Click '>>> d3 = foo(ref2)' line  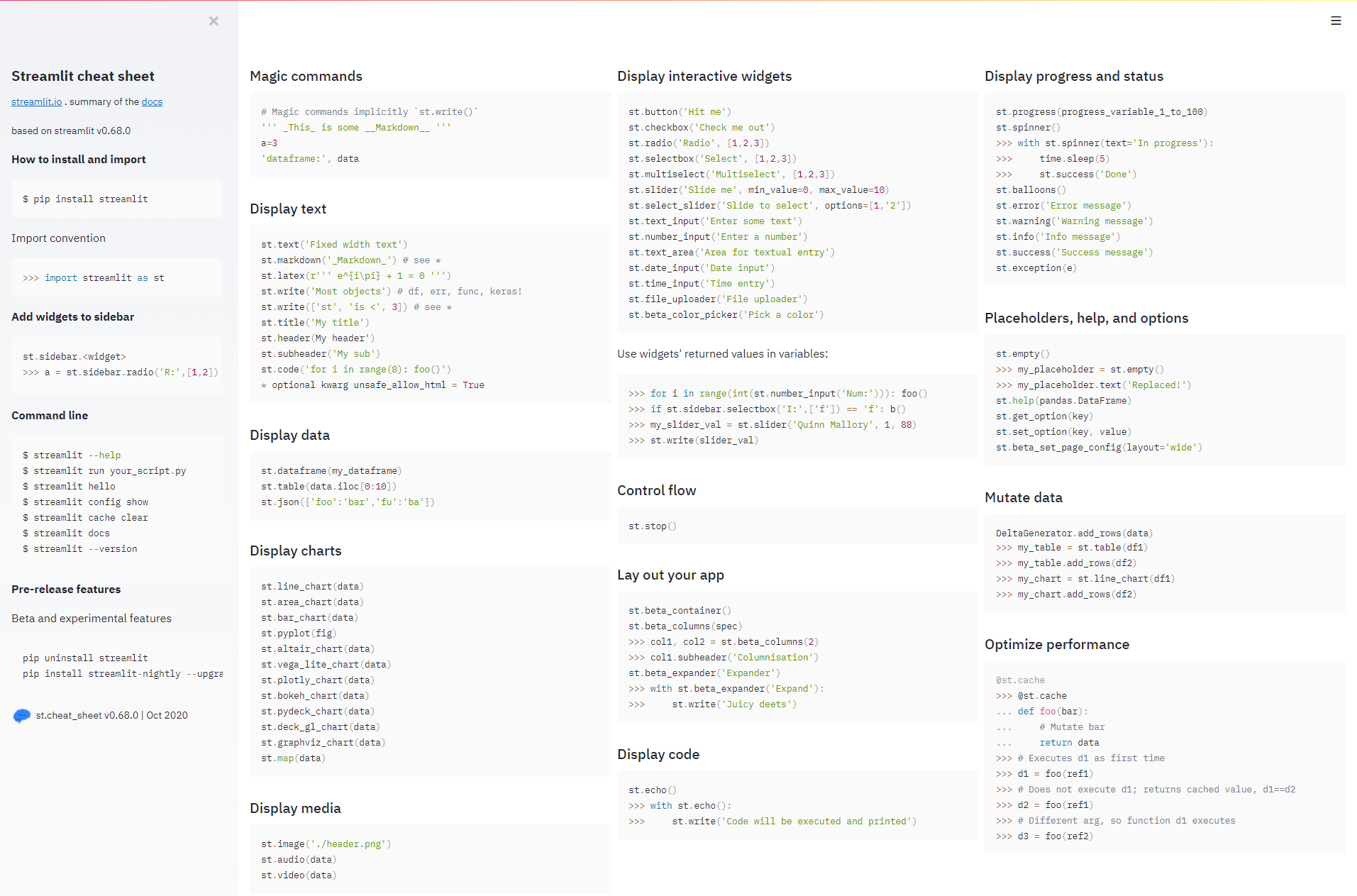click(1045, 836)
